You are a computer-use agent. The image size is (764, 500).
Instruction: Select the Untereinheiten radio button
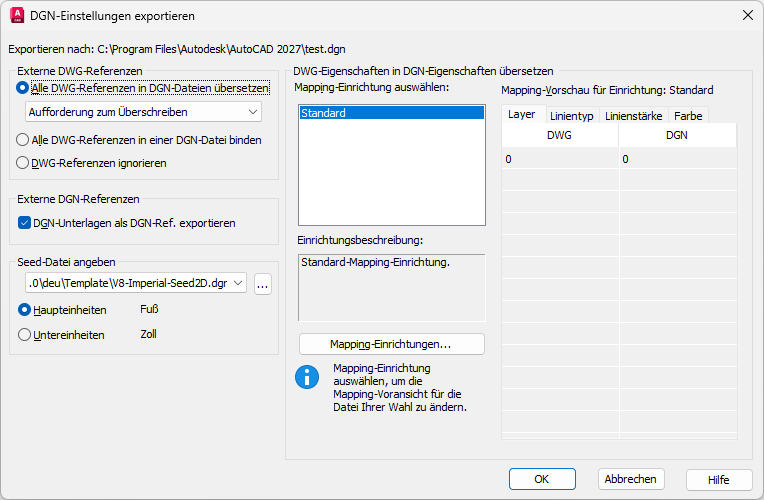(x=25, y=335)
